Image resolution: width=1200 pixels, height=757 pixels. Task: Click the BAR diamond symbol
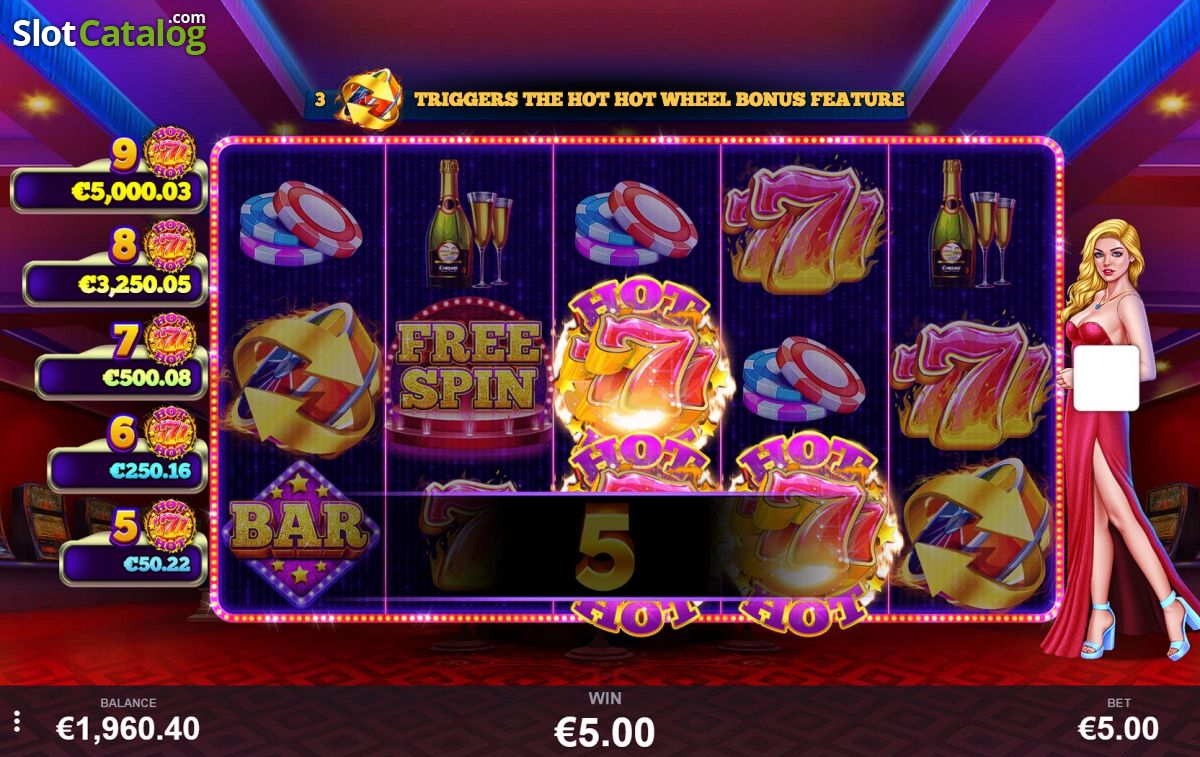(x=300, y=531)
